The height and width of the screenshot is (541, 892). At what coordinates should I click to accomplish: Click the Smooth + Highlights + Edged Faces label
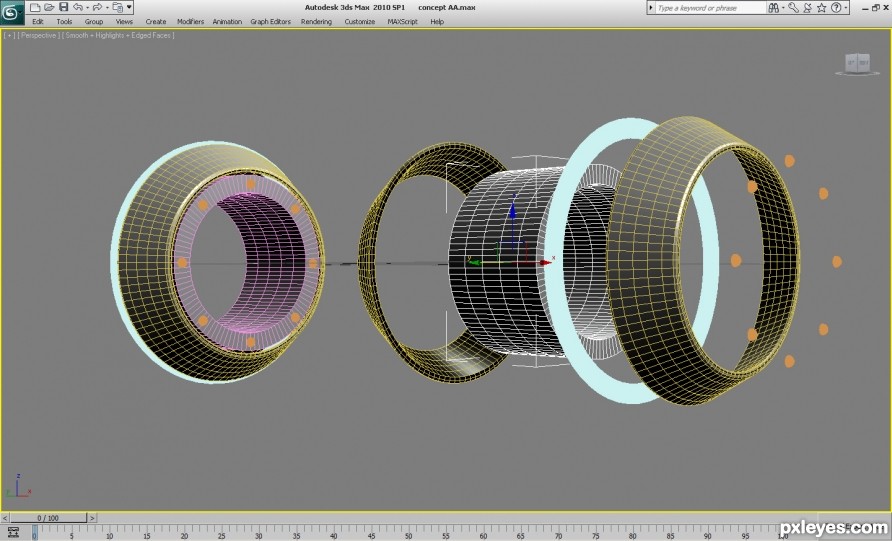point(118,35)
